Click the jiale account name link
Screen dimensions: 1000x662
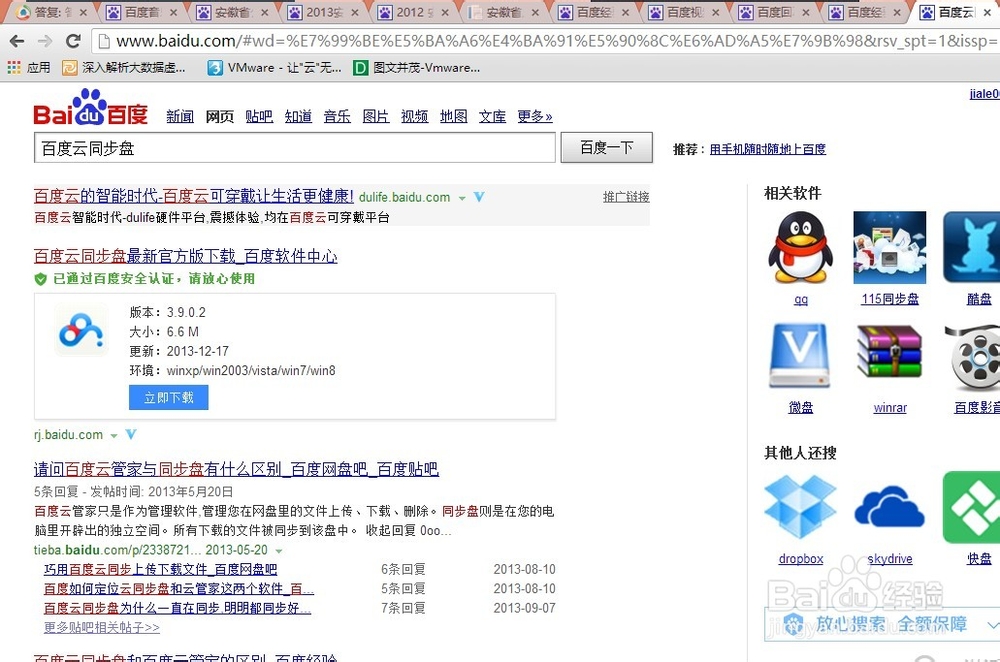985,94
